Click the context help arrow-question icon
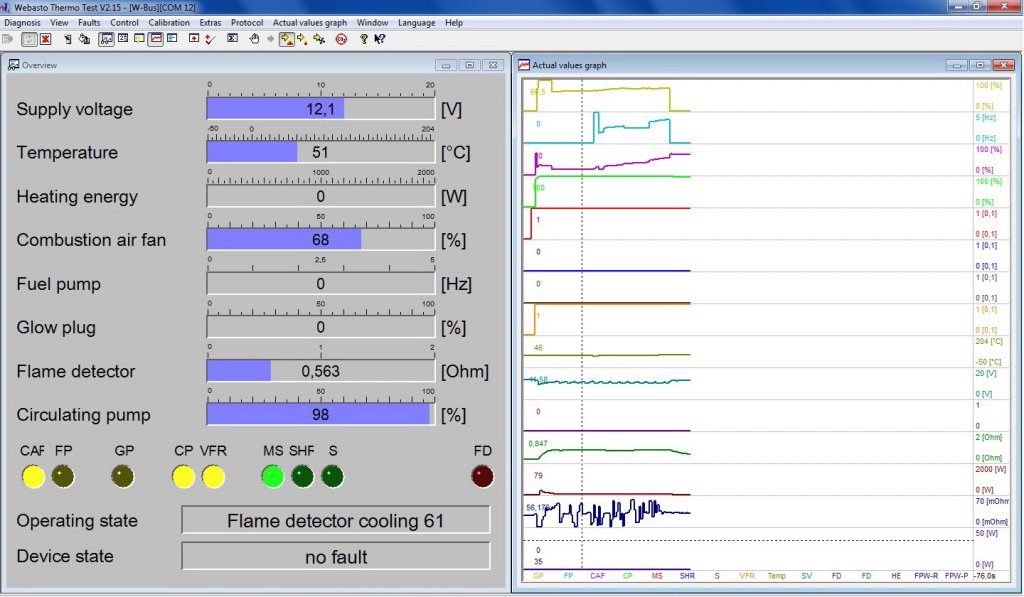Viewport: 1024px width, 597px height. [380, 39]
